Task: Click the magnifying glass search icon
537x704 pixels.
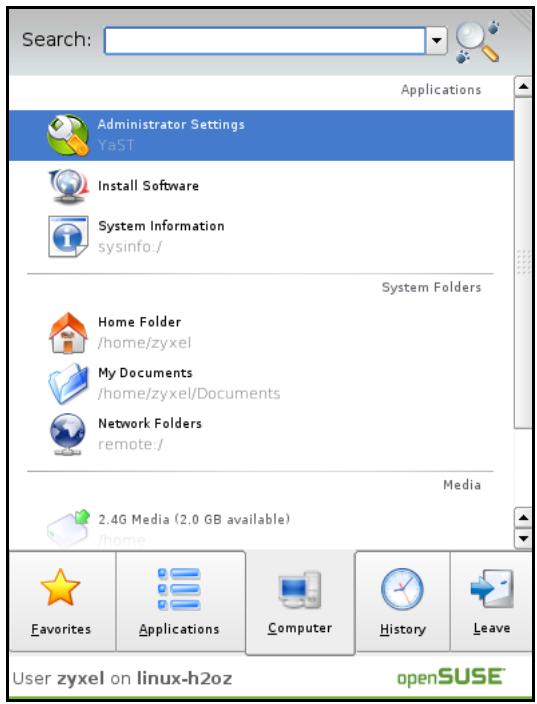Action: [477, 41]
